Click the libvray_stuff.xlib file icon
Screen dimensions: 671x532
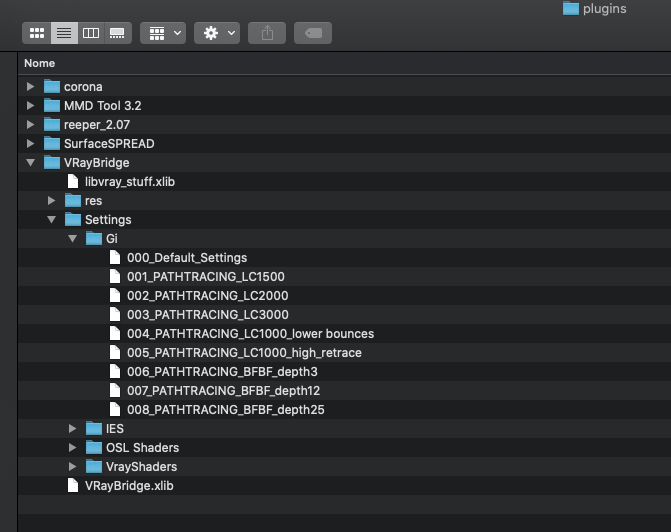(x=73, y=181)
